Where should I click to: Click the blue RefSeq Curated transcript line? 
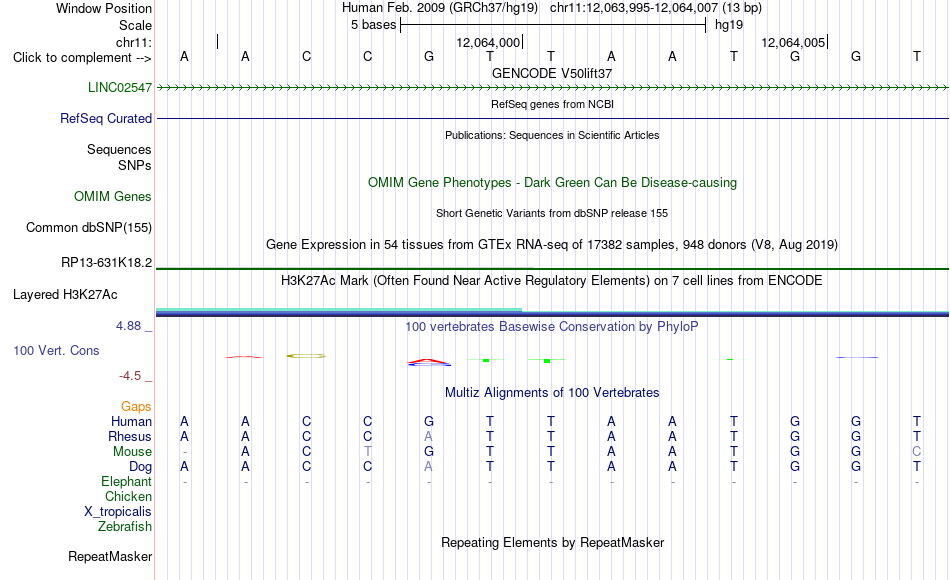point(552,118)
